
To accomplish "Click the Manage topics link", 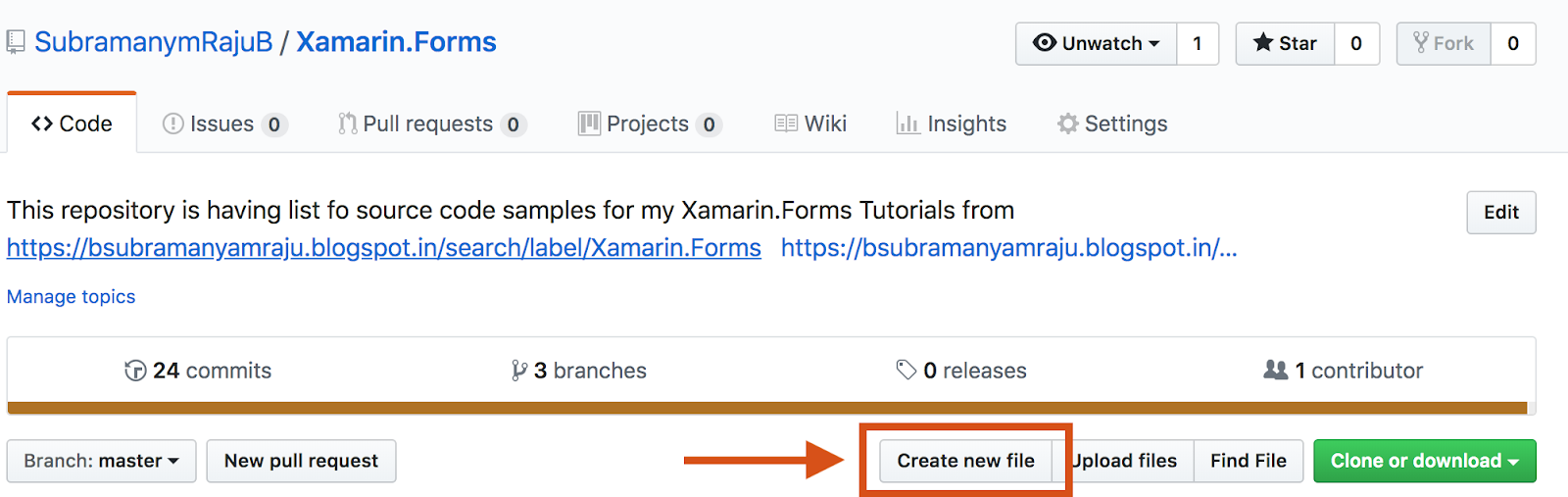I will (71, 296).
